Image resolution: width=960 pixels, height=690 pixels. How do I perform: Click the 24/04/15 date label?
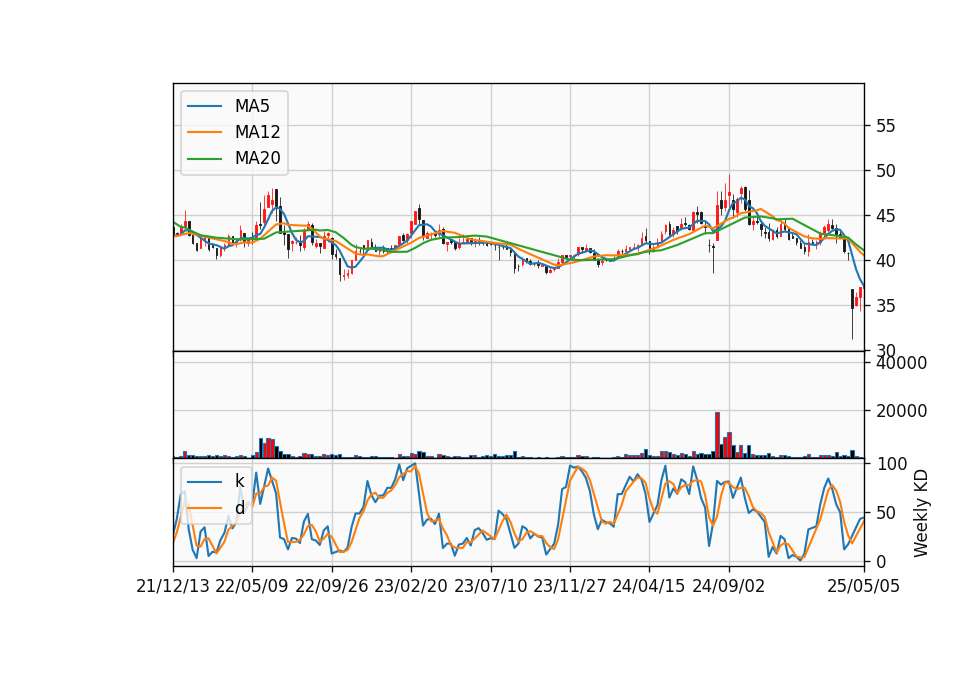click(649, 586)
